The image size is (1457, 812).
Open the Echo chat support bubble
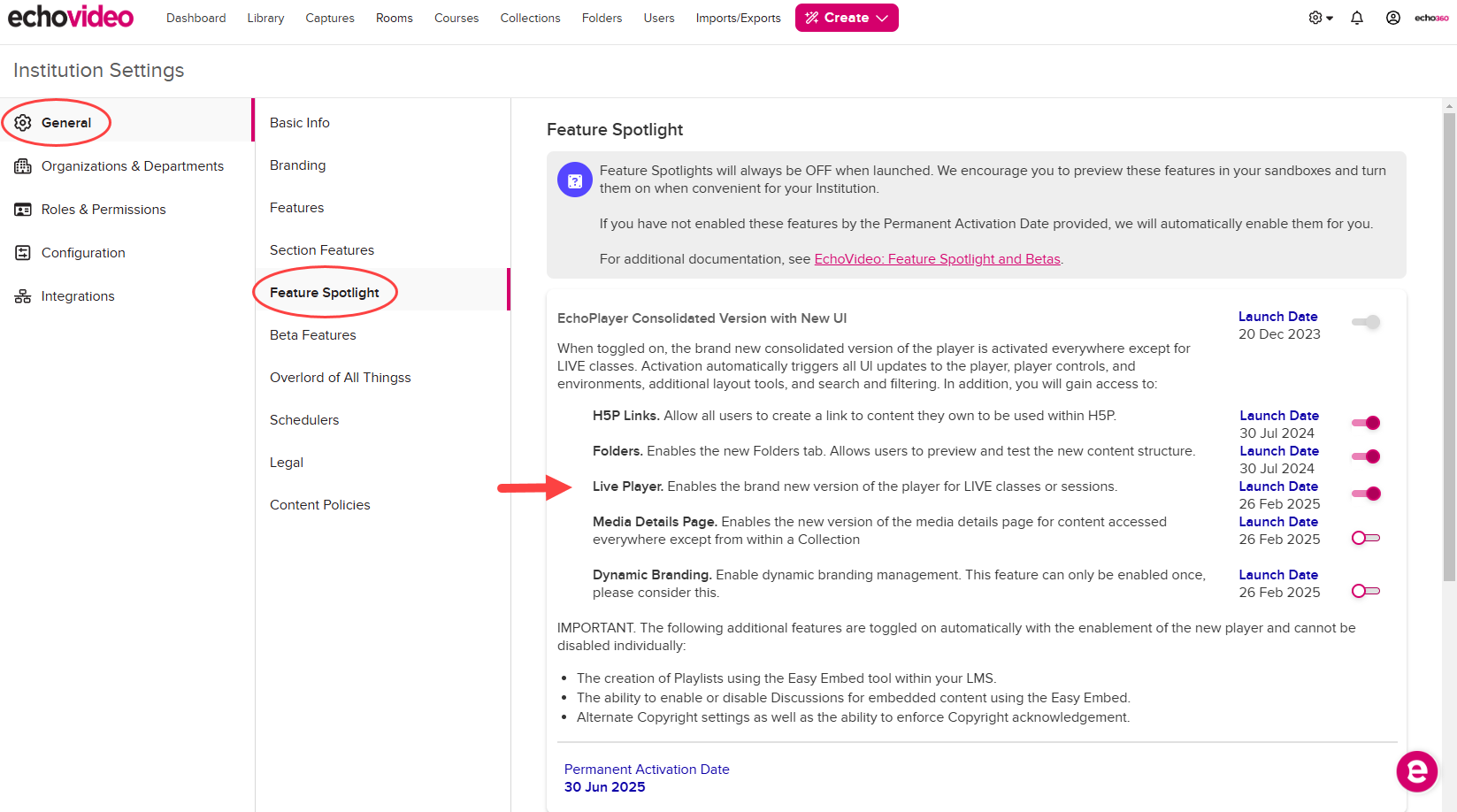[1417, 772]
